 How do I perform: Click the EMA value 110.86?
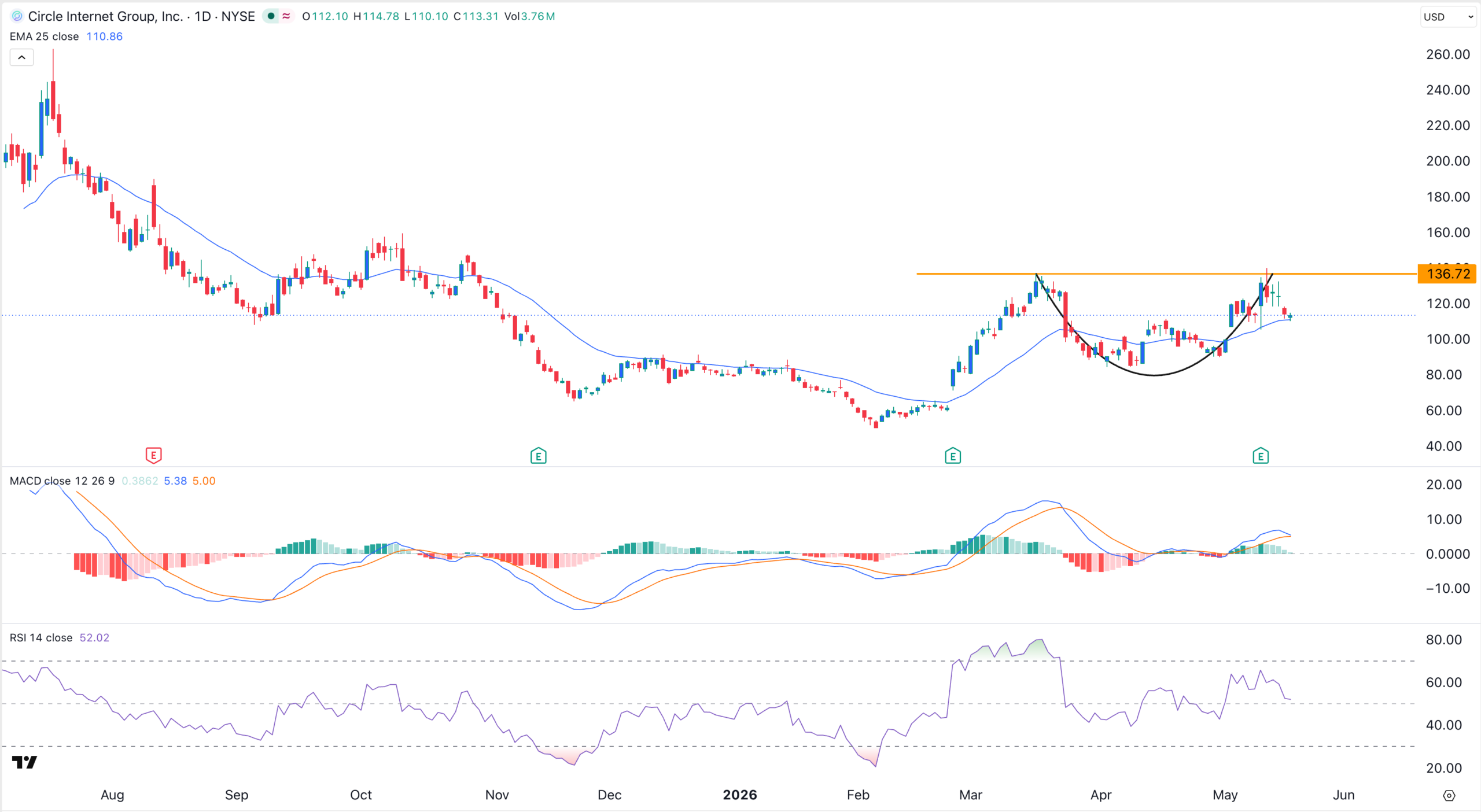point(105,36)
